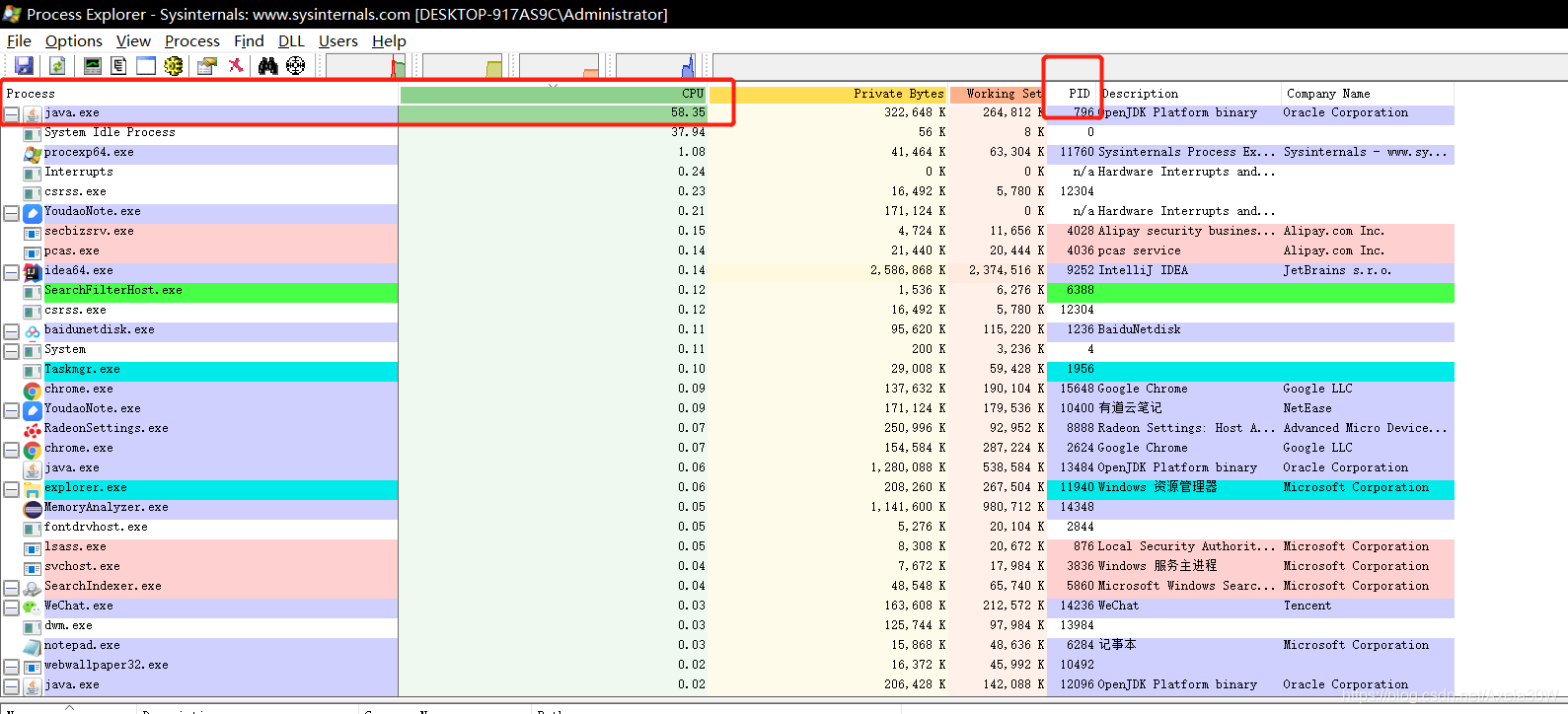This screenshot has width=1568, height=714.
Task: Click the notepad.exe process icon
Action: (33, 646)
